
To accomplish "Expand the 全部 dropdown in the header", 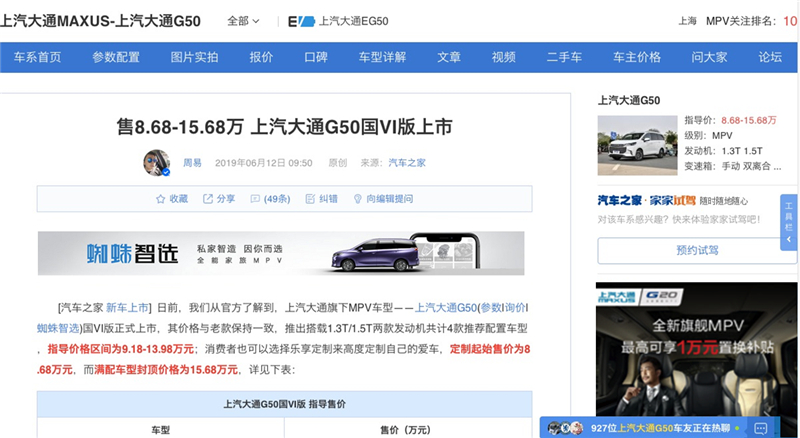I will [x=243, y=21].
